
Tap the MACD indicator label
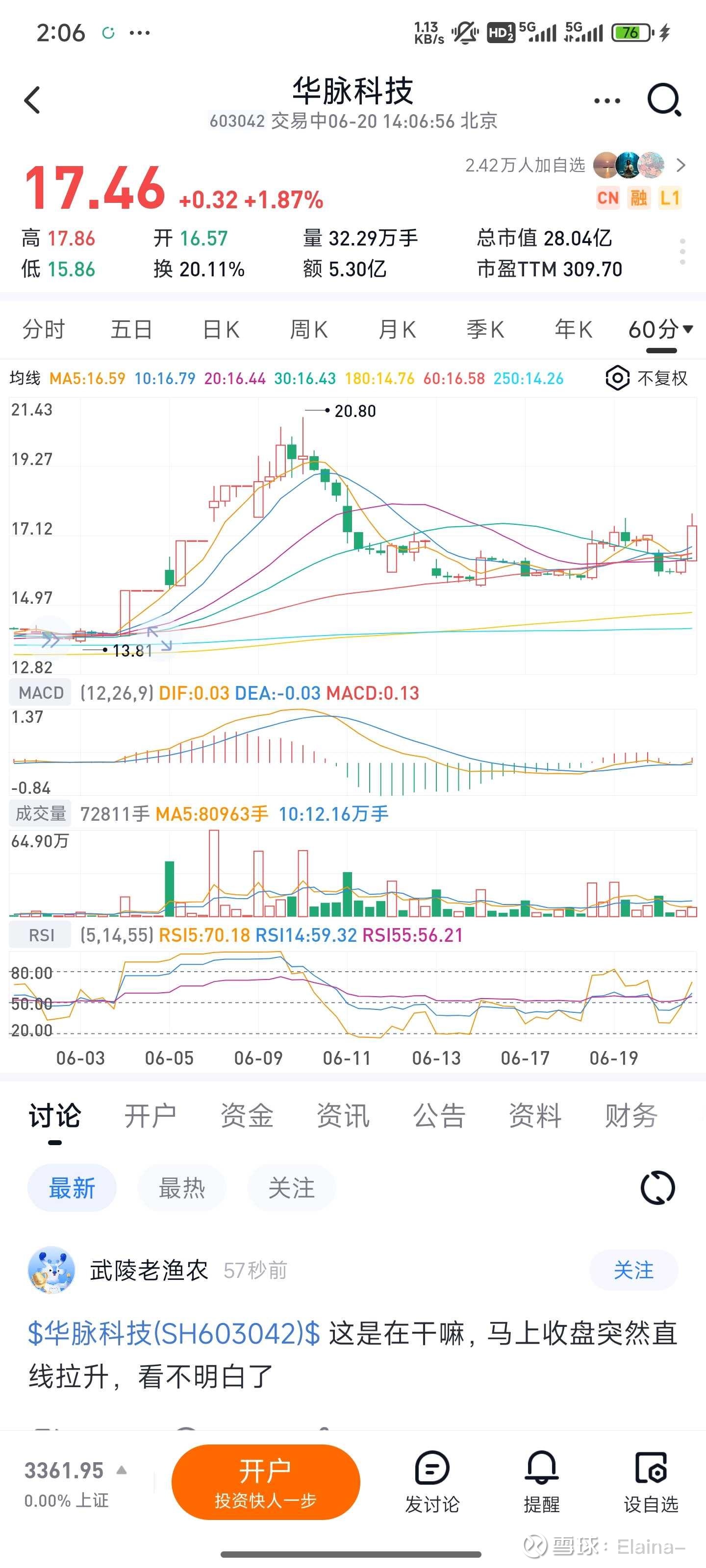point(41,693)
